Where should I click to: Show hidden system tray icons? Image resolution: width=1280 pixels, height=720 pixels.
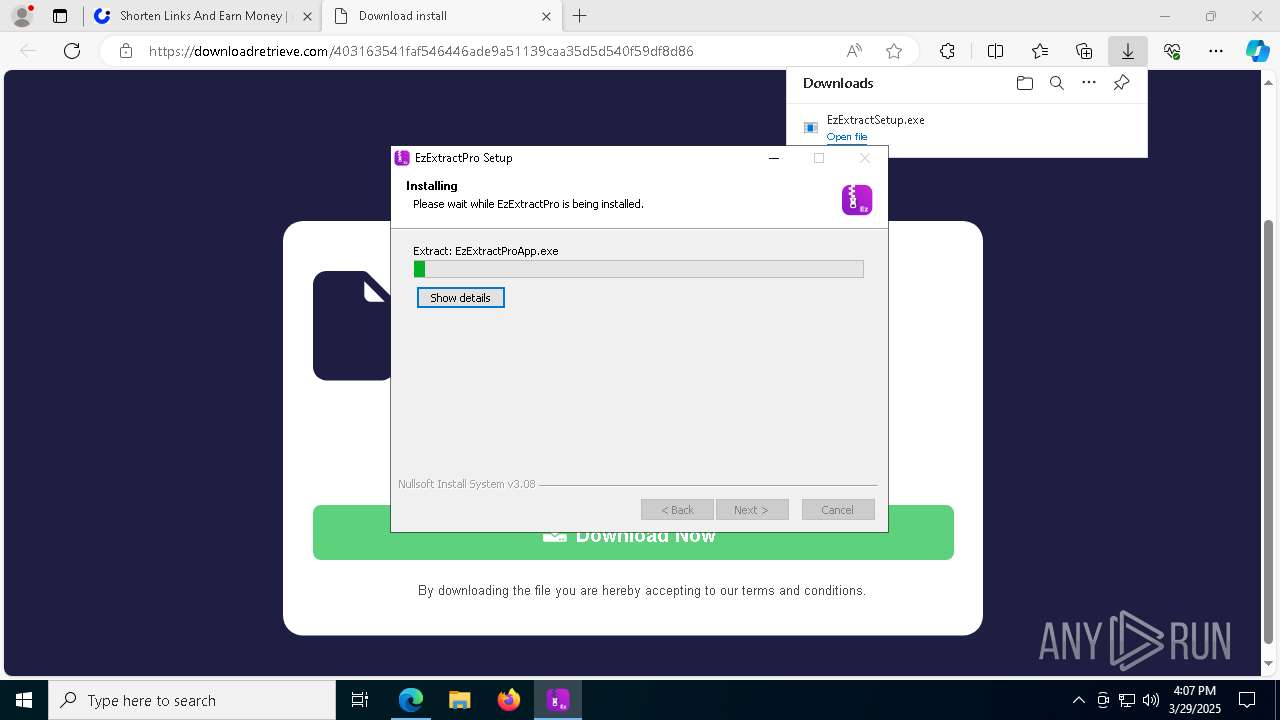1078,700
